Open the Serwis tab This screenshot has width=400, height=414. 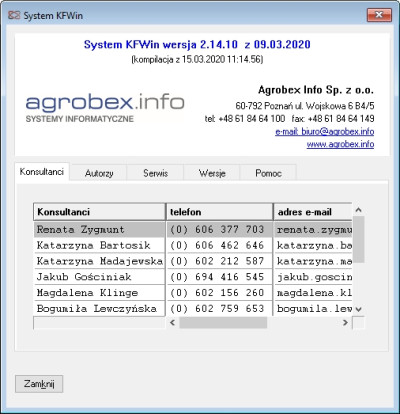(x=155, y=173)
